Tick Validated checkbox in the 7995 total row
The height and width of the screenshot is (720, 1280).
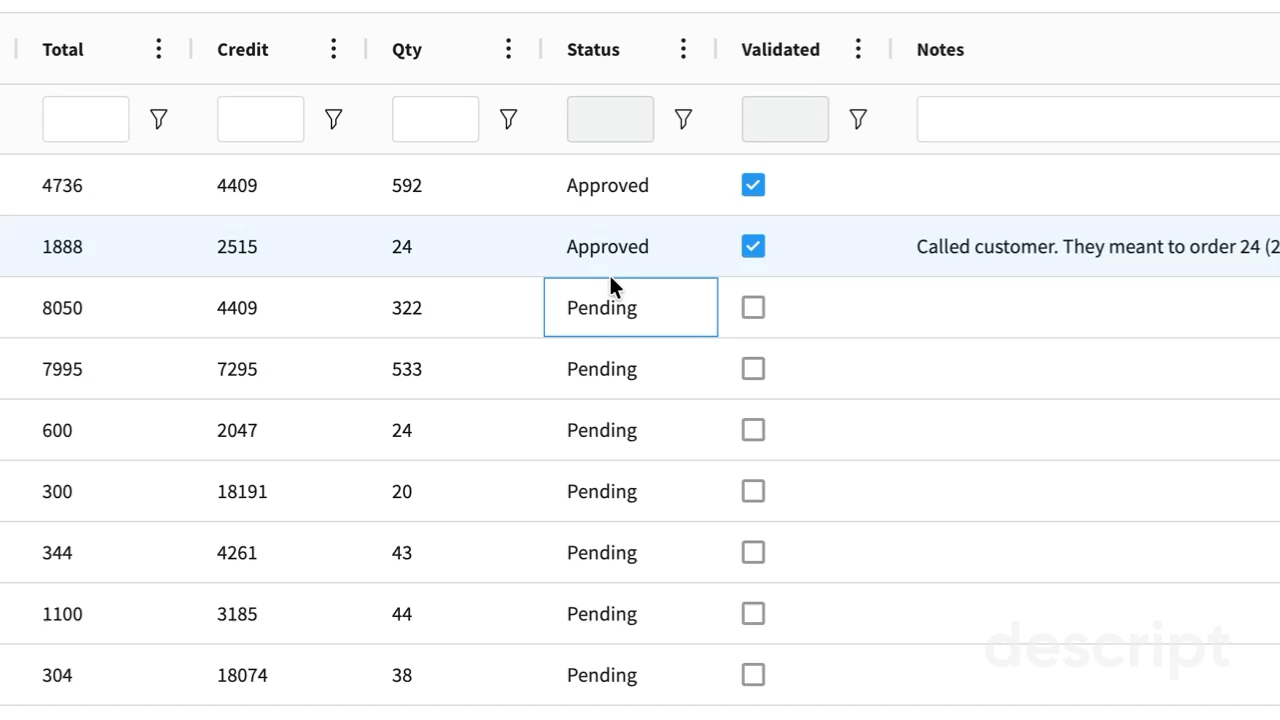point(753,369)
